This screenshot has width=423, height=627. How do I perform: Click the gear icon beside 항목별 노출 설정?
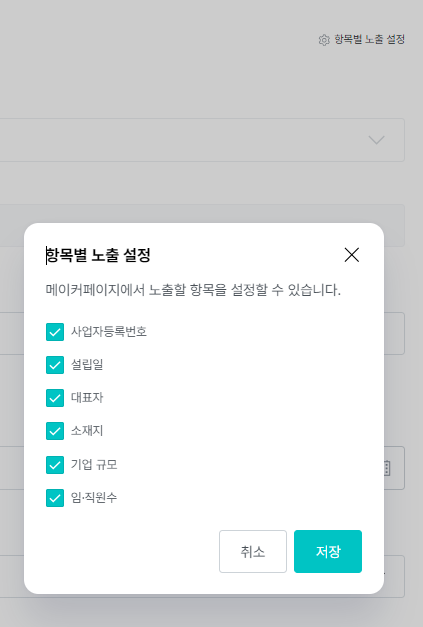(x=324, y=40)
